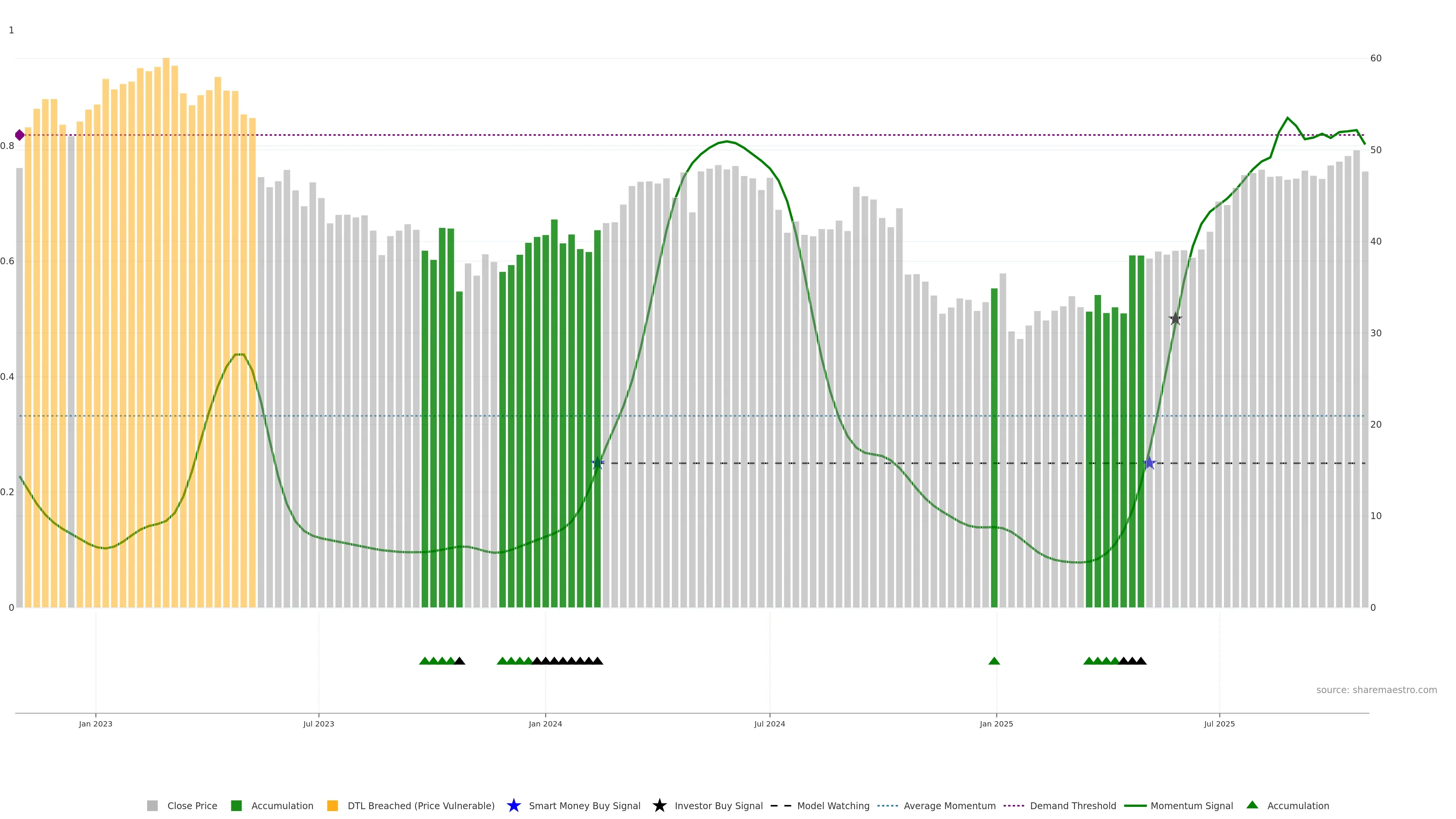Click the purple diamond Demand Threshold marker

coord(20,135)
